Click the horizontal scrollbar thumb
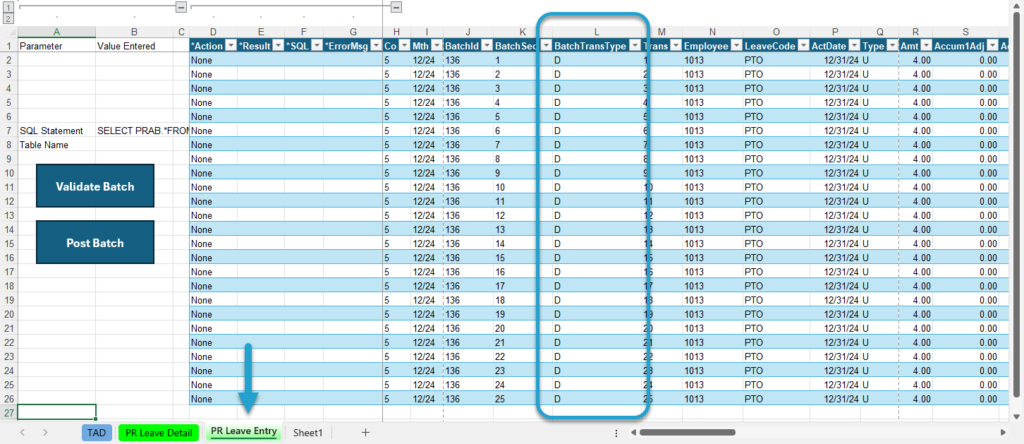1024x444 pixels. pyautogui.click(x=687, y=432)
